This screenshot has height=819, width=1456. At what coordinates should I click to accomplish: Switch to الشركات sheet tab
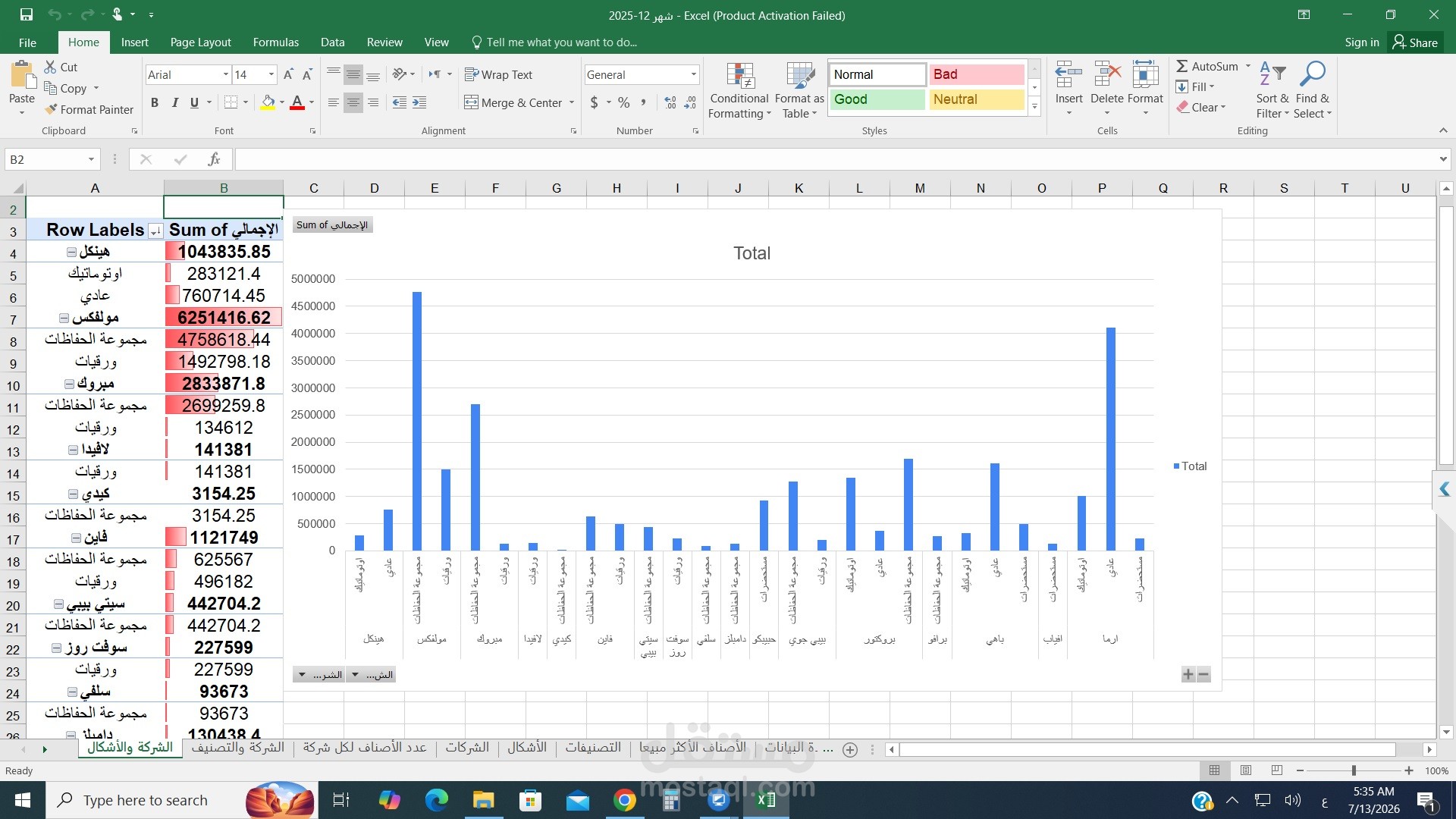click(467, 748)
